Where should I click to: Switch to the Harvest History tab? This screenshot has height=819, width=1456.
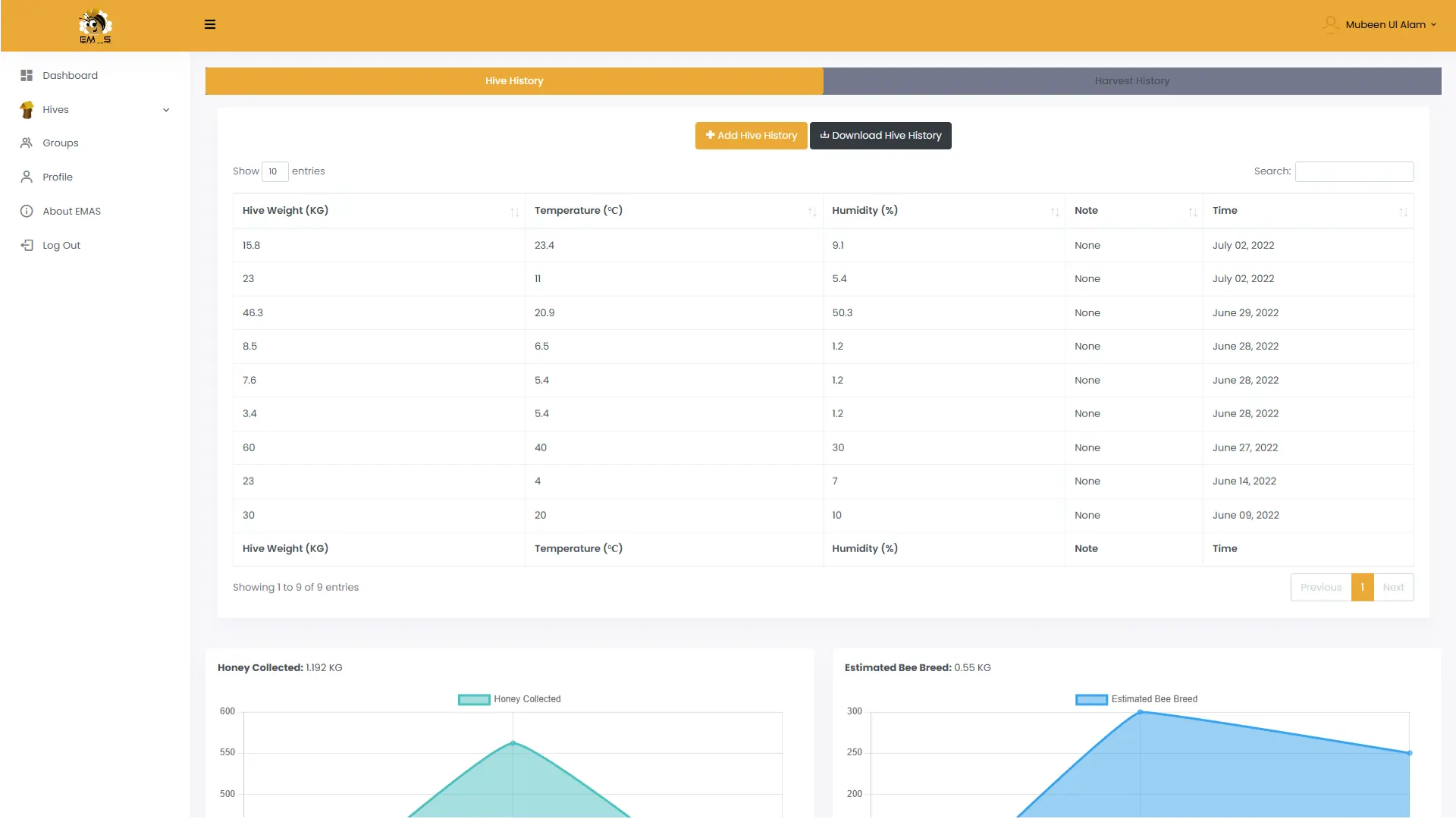pos(1131,81)
